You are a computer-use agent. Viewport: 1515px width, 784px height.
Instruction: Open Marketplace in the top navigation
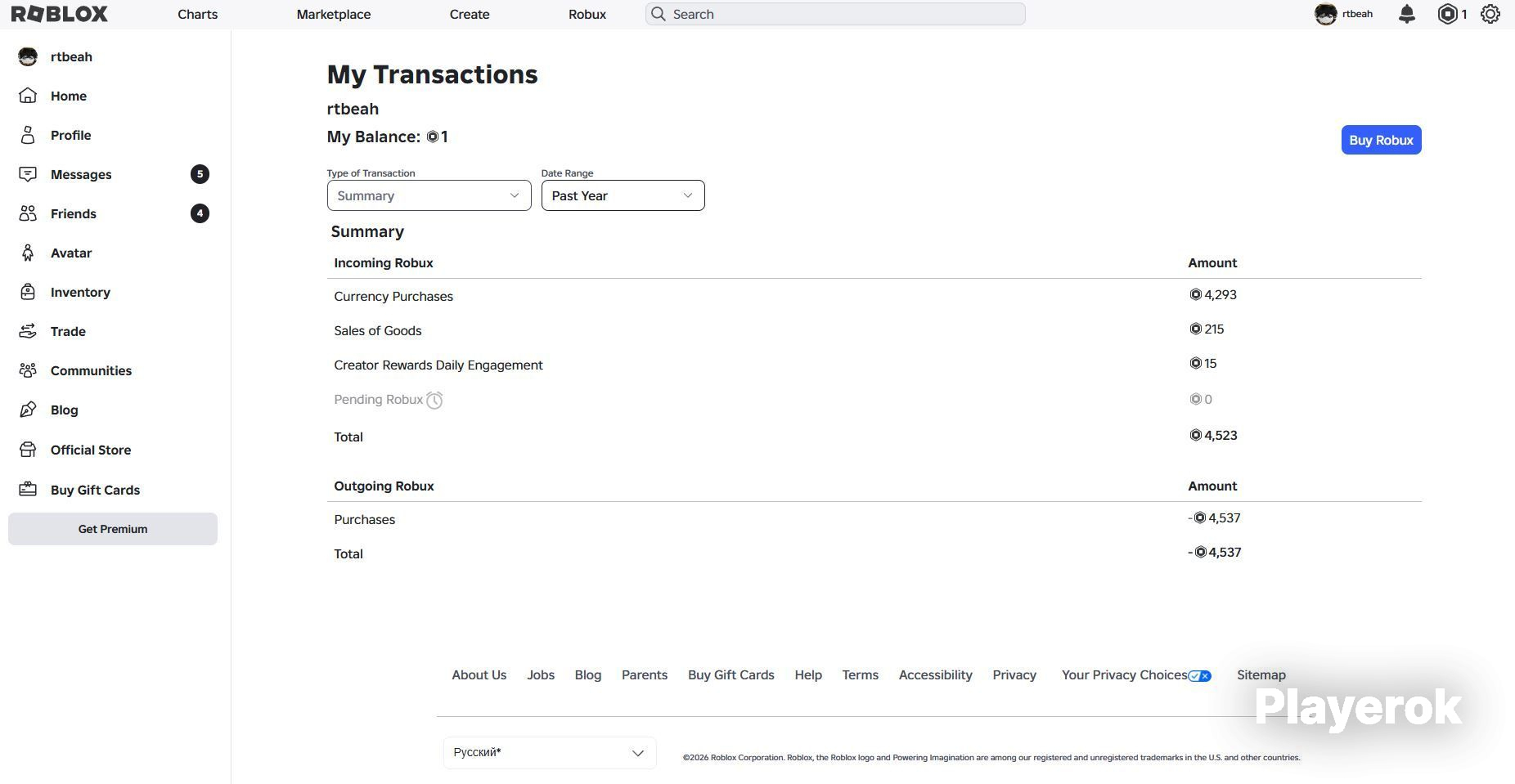[x=334, y=14]
